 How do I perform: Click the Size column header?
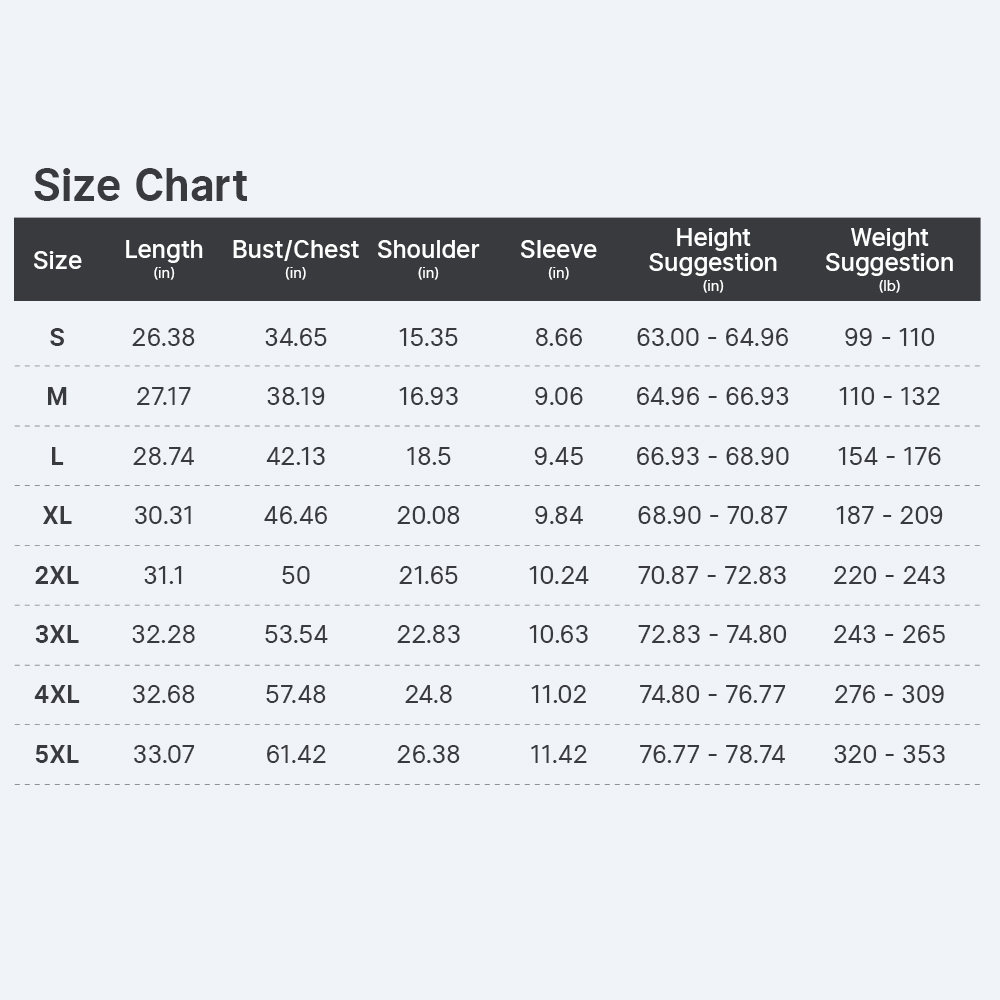click(57, 260)
